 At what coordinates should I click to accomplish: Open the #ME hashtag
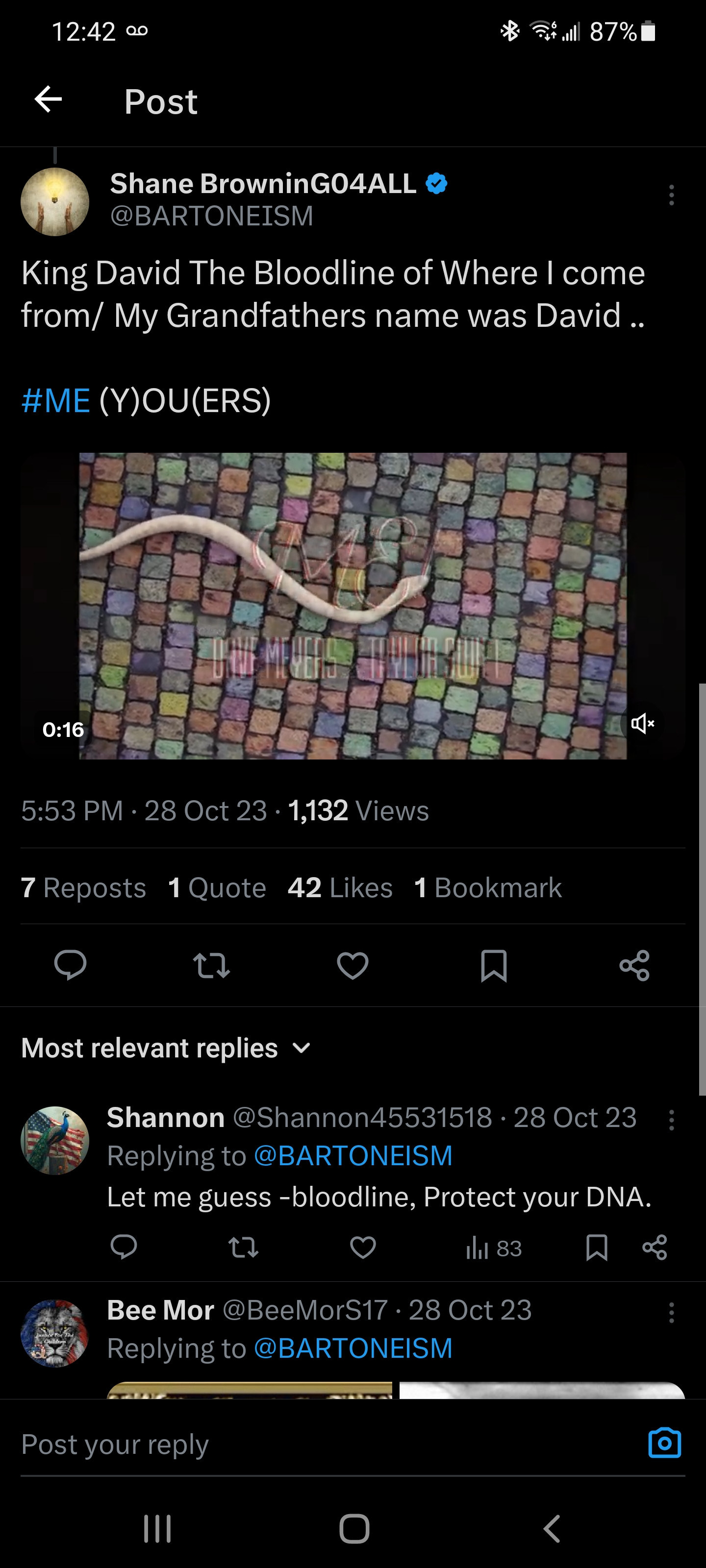coord(56,400)
